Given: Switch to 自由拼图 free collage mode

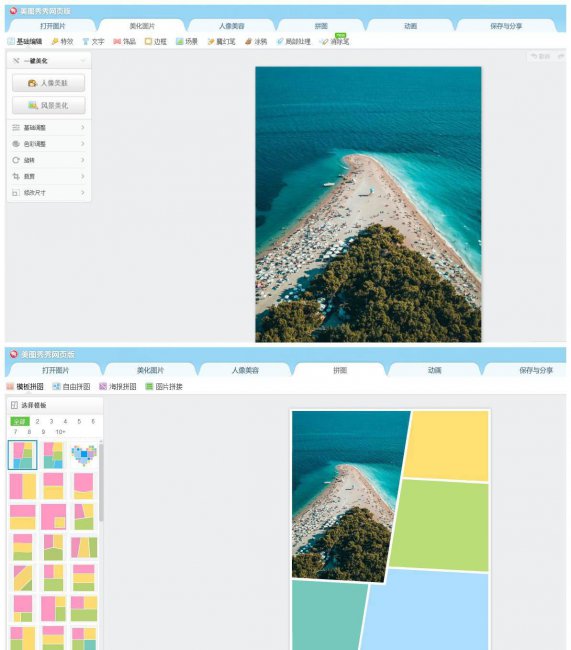Looking at the screenshot, I should [71, 386].
